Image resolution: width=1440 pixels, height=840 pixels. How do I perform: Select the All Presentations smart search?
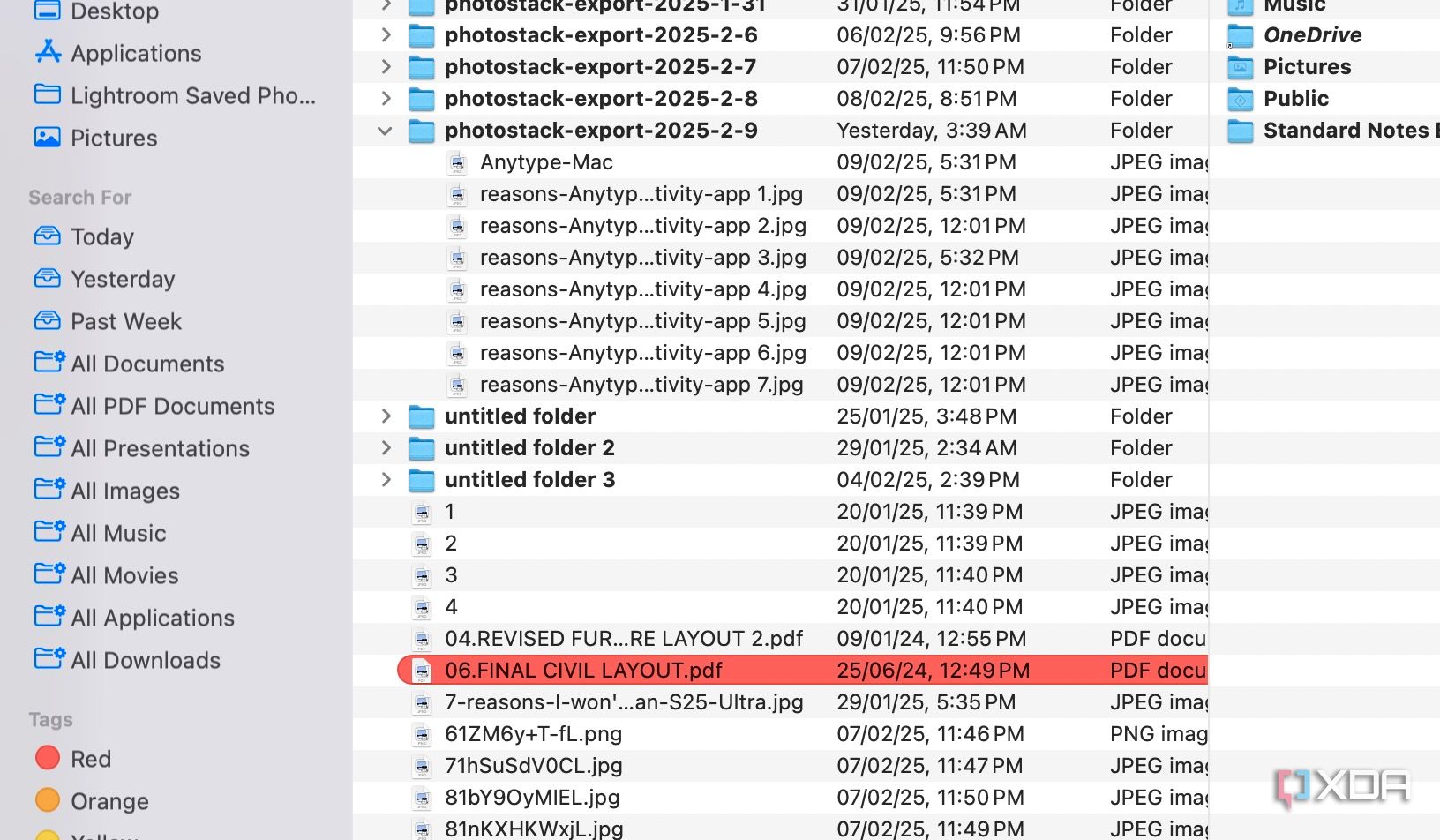click(x=160, y=448)
